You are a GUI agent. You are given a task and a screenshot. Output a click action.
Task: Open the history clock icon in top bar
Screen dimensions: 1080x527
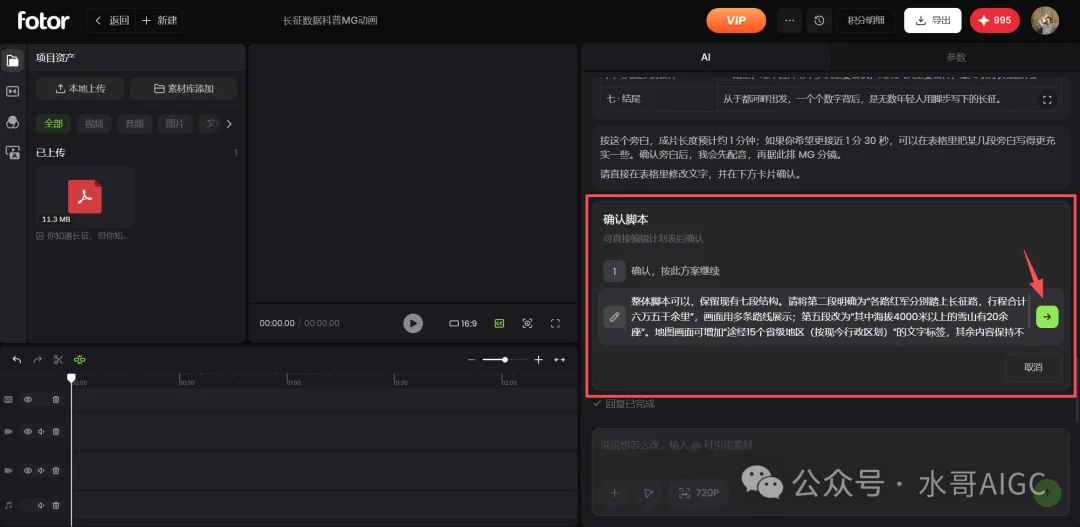[x=819, y=21]
